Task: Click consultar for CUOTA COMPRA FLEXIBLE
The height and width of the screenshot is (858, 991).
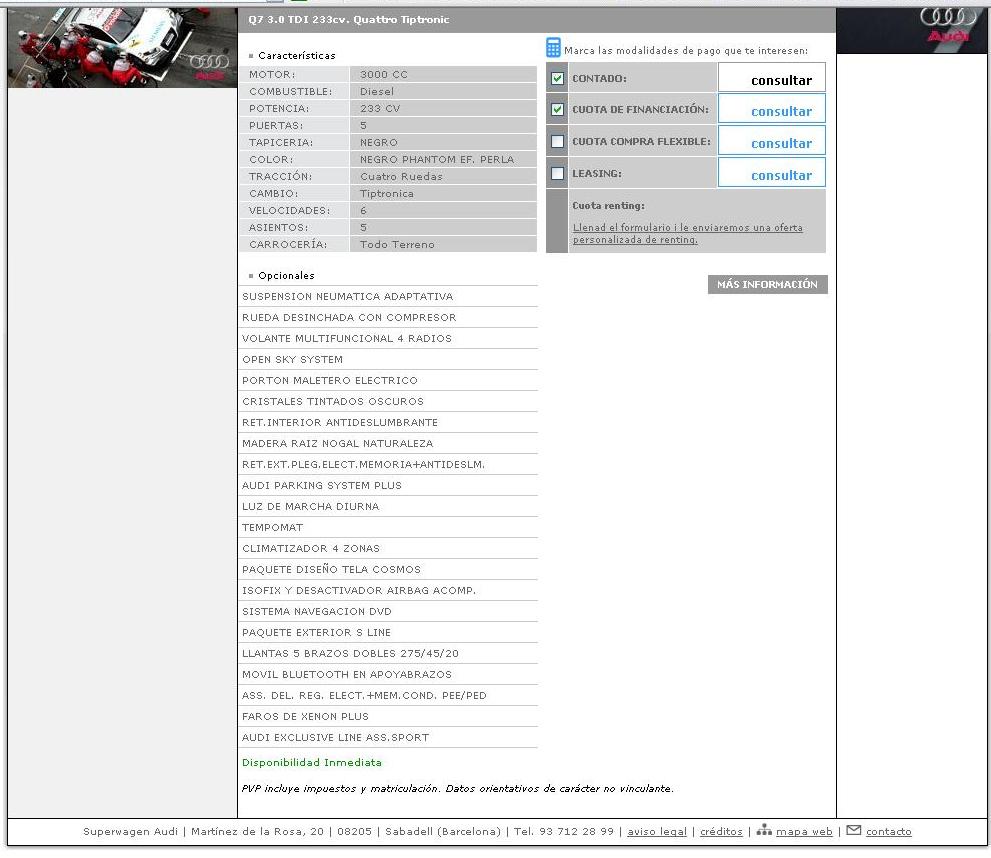Action: click(772, 140)
